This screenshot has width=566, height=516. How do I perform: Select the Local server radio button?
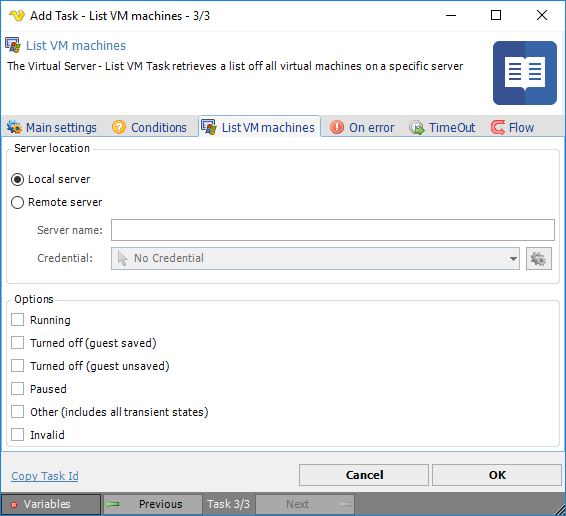point(17,179)
